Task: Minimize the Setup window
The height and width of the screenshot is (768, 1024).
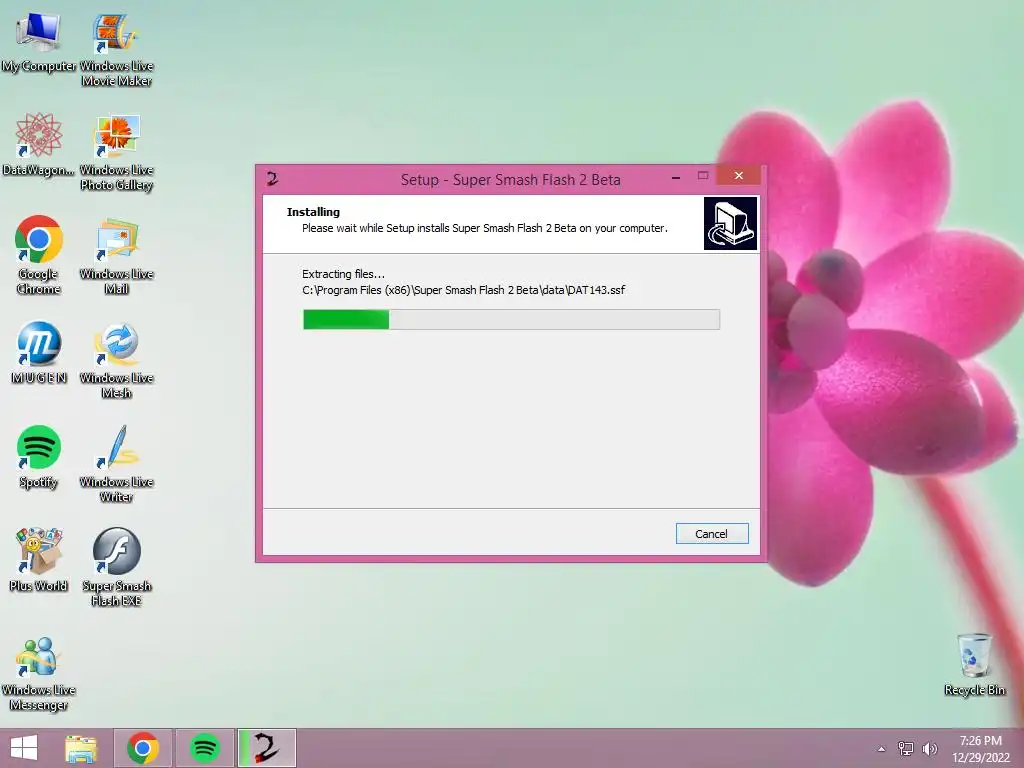Action: (x=676, y=176)
